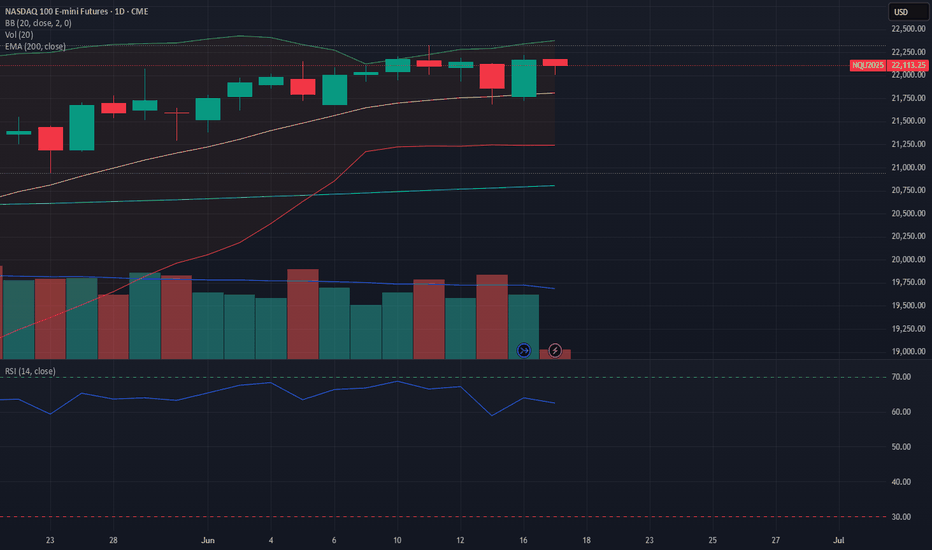Click the 21,750.00 price axis label
932x550 pixels.
[908, 98]
